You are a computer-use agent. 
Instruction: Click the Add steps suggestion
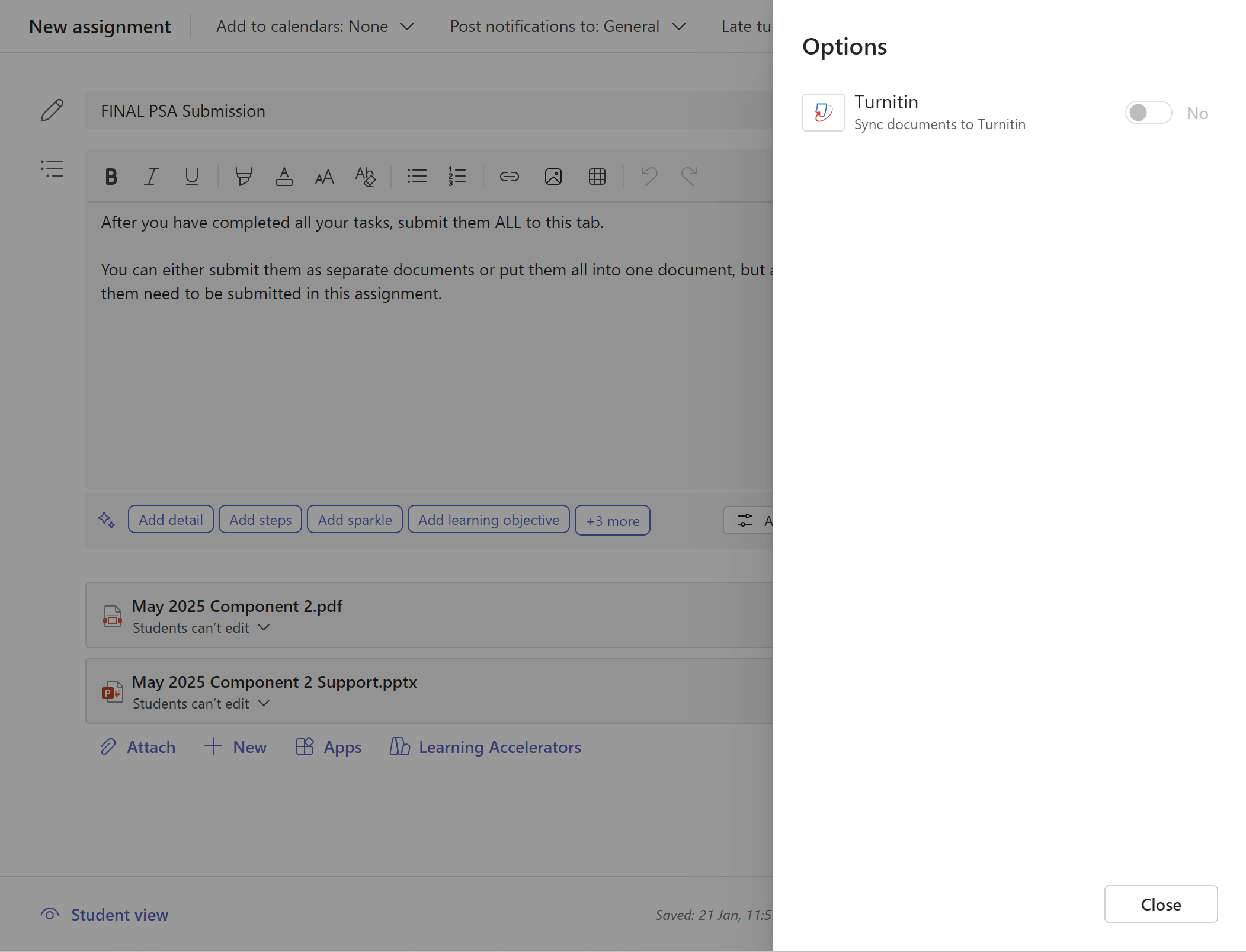(260, 520)
